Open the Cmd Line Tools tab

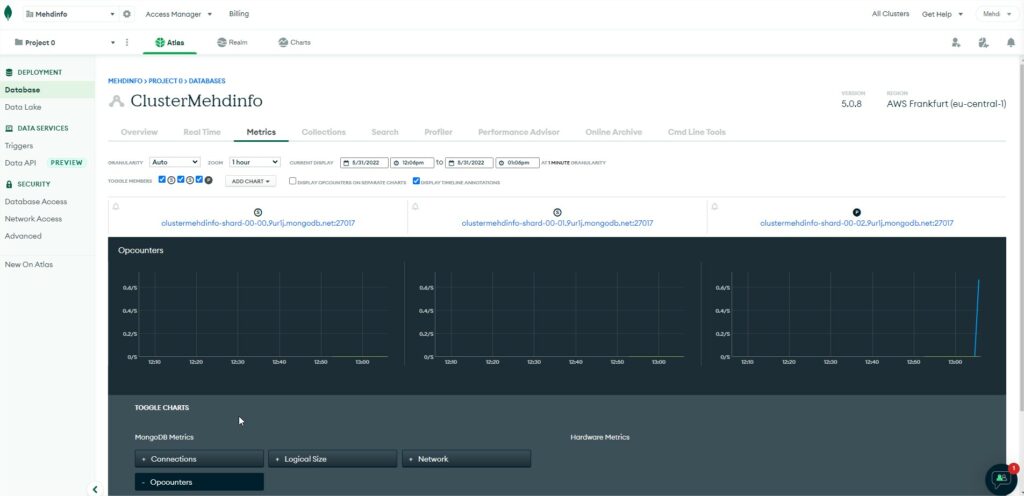696,132
